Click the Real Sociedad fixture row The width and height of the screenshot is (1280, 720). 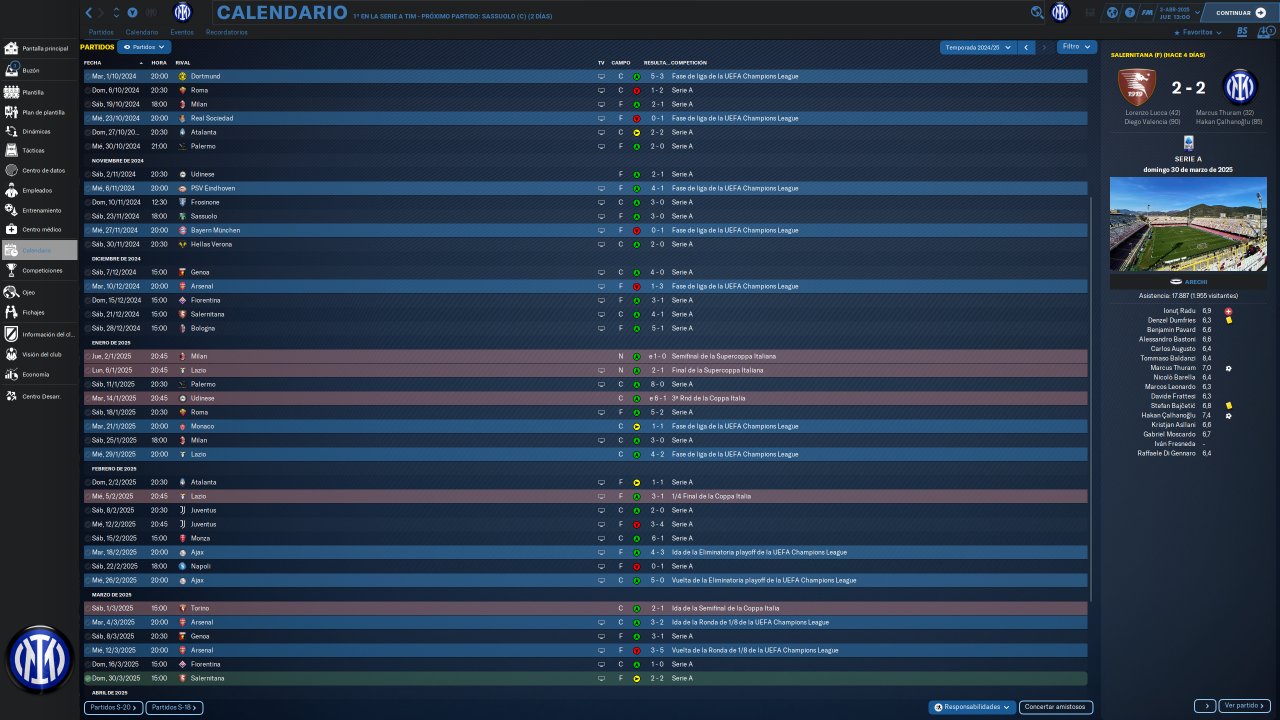click(x=585, y=118)
